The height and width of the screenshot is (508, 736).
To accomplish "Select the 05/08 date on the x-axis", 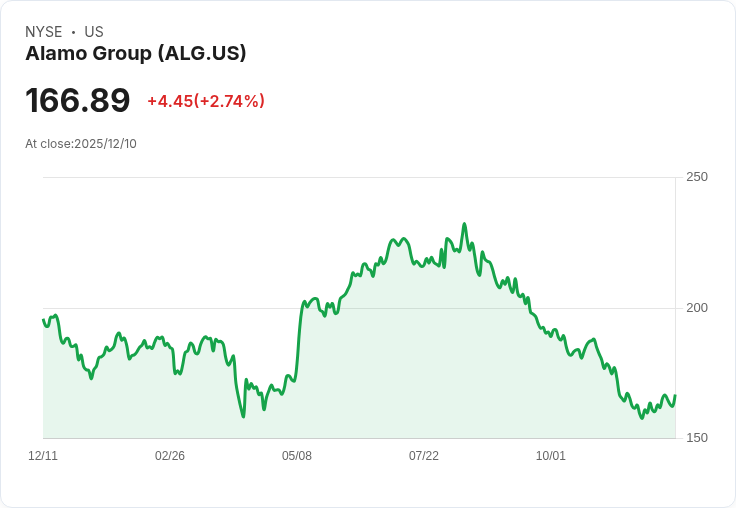I will (x=297, y=456).
